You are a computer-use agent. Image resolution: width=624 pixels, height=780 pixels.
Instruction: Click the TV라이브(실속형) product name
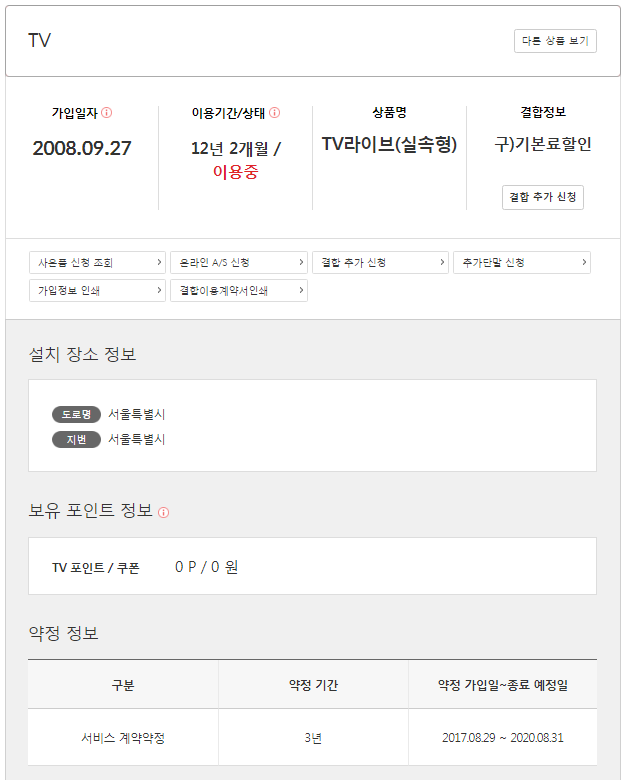pyautogui.click(x=389, y=145)
